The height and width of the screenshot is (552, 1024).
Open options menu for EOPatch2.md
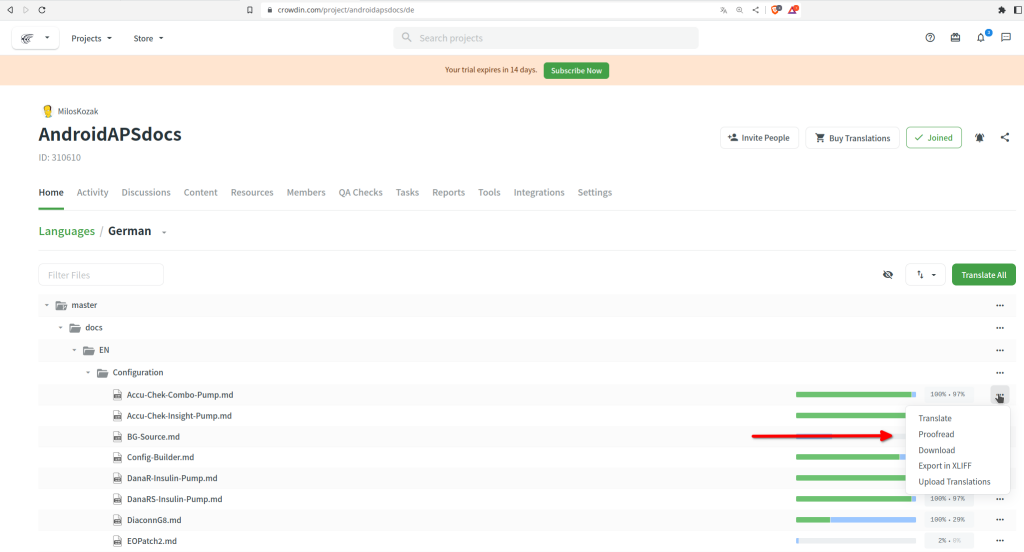pos(1000,542)
